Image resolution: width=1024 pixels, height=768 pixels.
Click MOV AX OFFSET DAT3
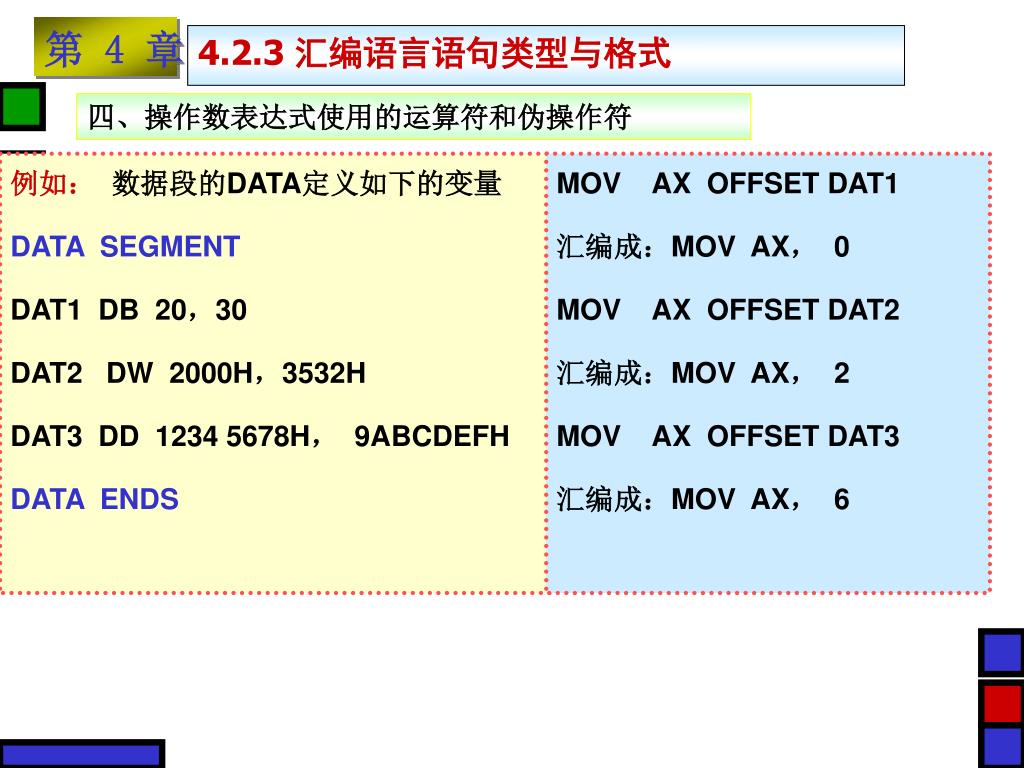click(728, 436)
